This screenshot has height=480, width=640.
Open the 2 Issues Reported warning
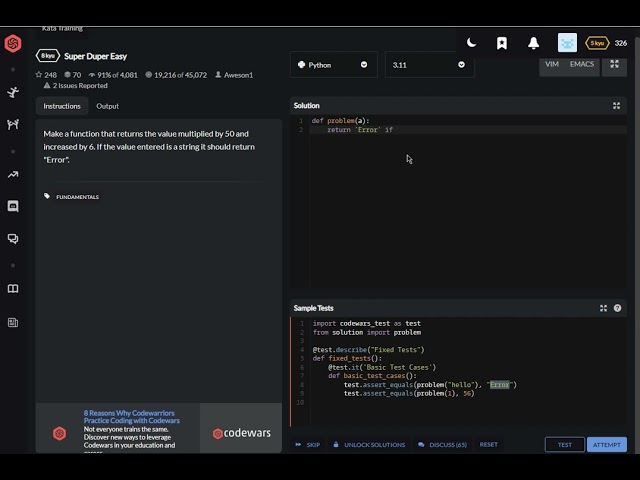76,85
